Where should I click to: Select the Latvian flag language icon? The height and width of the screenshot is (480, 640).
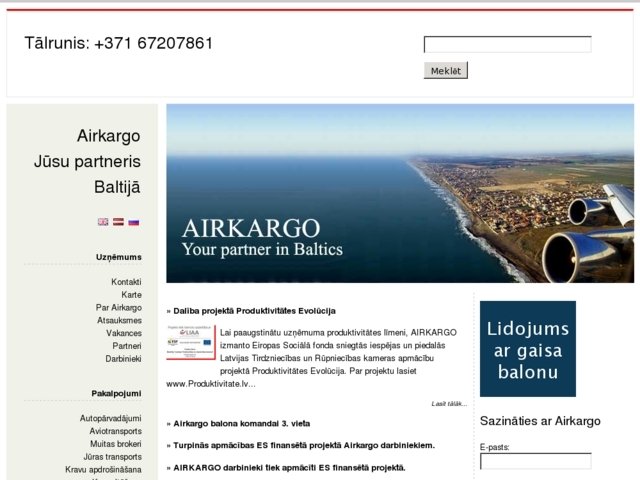click(118, 222)
